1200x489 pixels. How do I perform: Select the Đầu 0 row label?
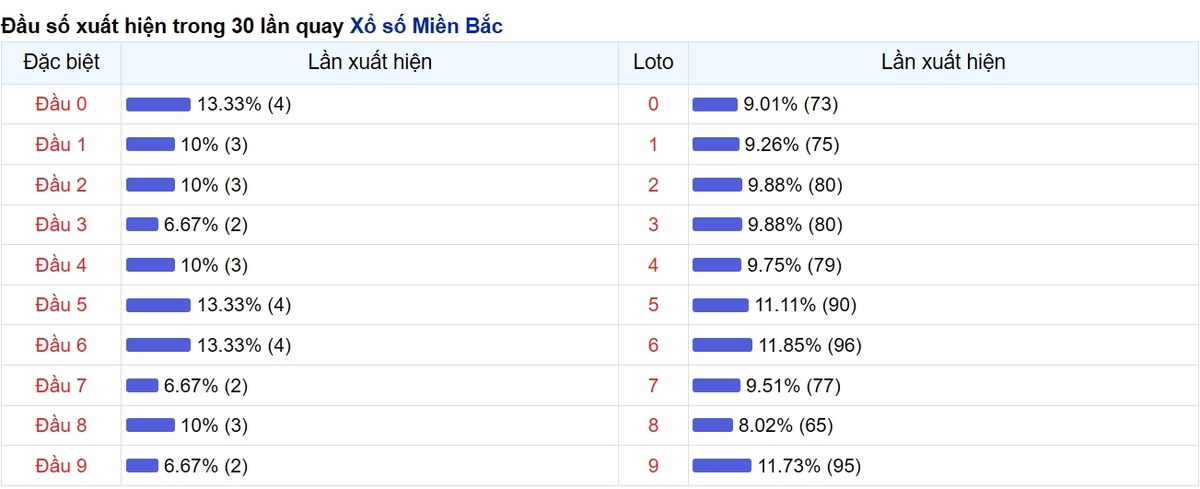61,104
